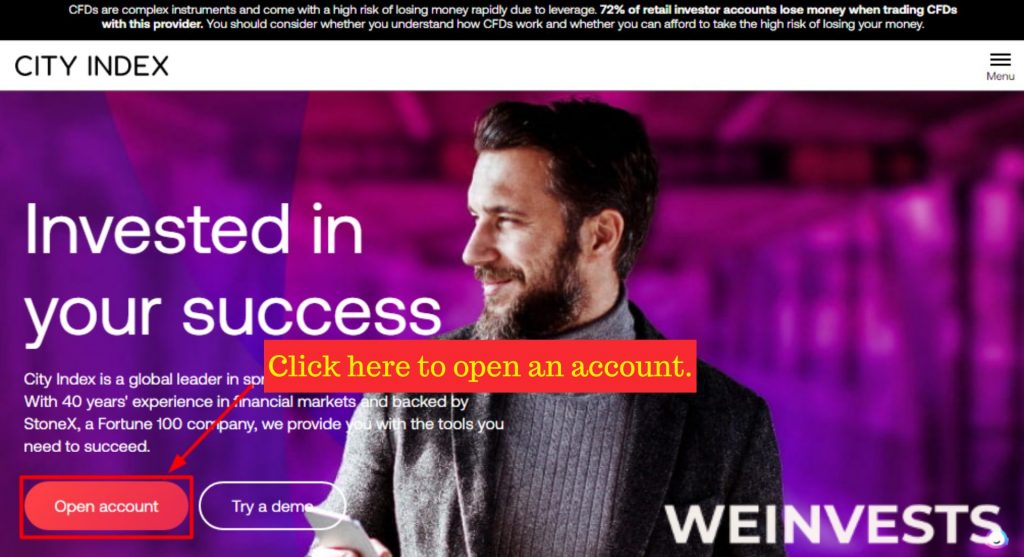1024x557 pixels.
Task: Click the 'Invested in' headline line
Action: click(194, 229)
